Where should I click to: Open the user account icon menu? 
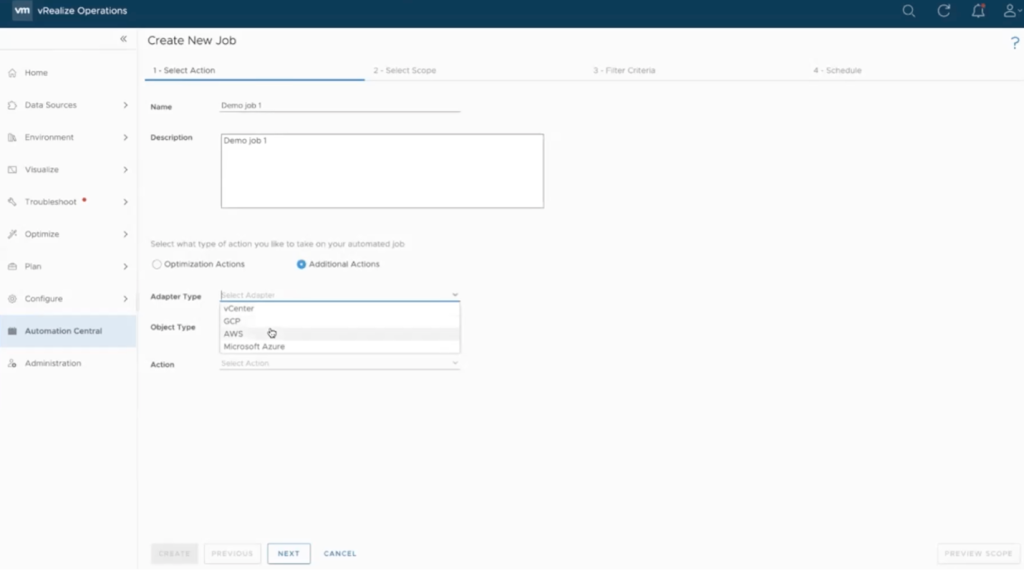[x=1011, y=11]
